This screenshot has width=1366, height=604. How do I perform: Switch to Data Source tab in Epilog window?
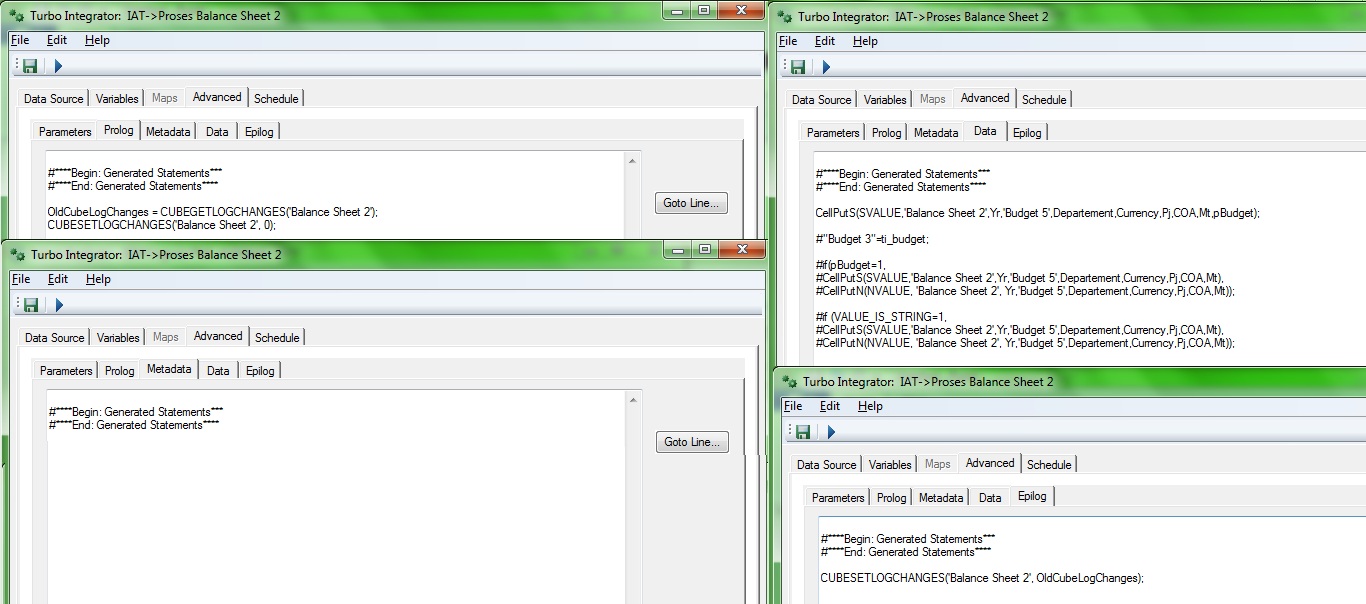[x=826, y=465]
